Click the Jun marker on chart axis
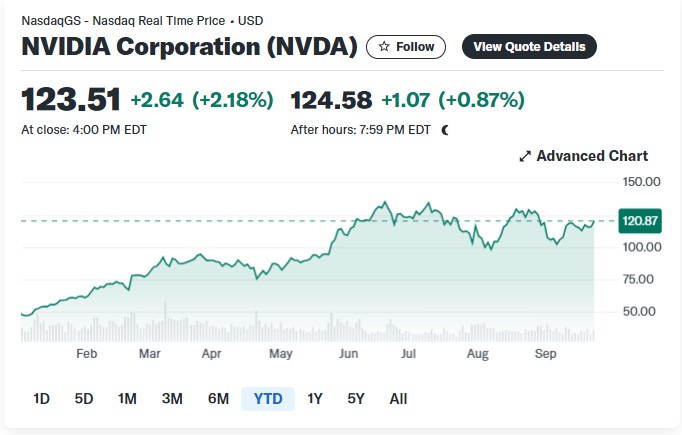Viewport: 682px width, 435px height. point(348,354)
